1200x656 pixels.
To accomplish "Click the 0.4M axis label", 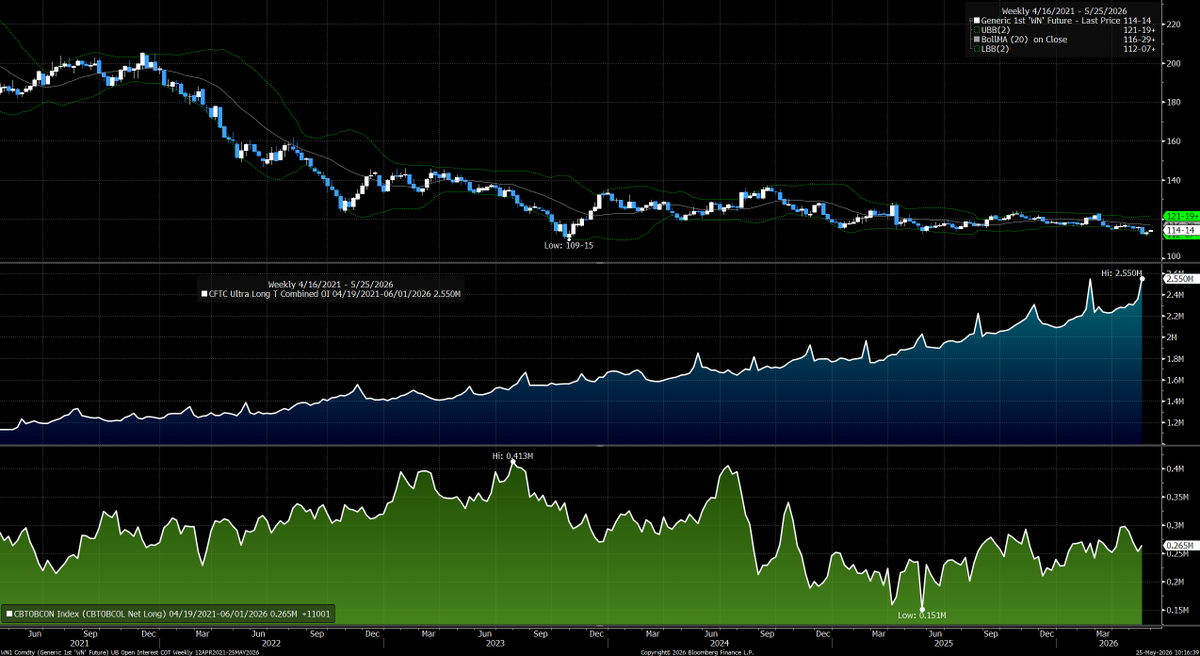I will pyautogui.click(x=1176, y=467).
